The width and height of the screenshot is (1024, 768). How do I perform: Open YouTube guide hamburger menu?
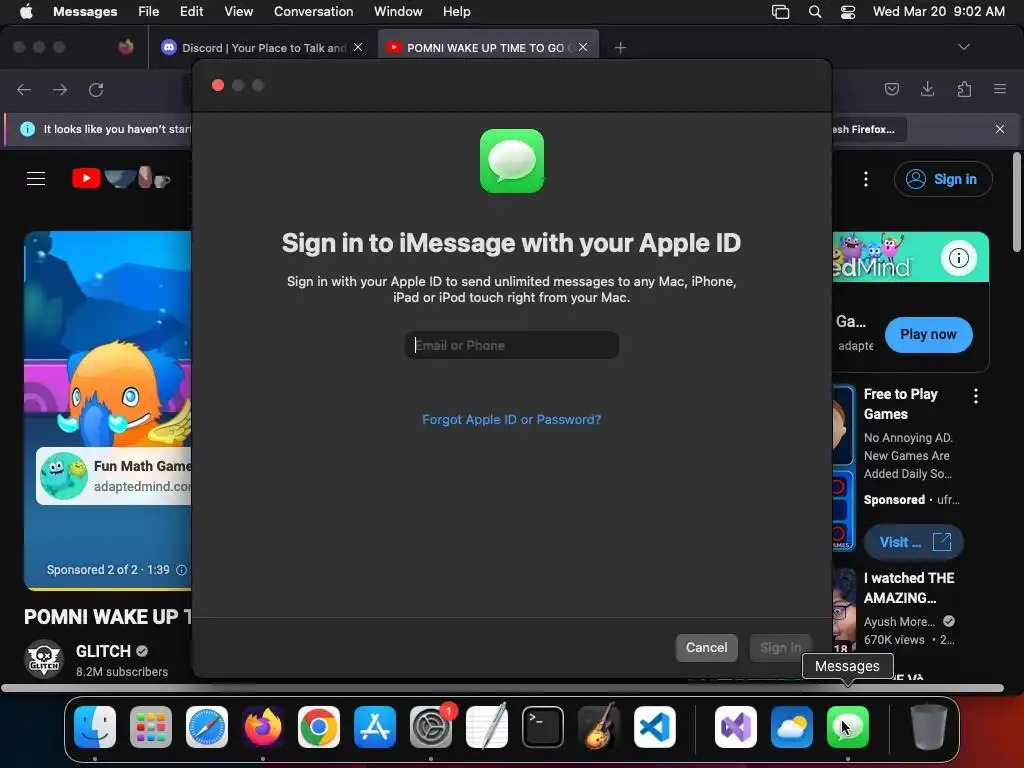(36, 178)
